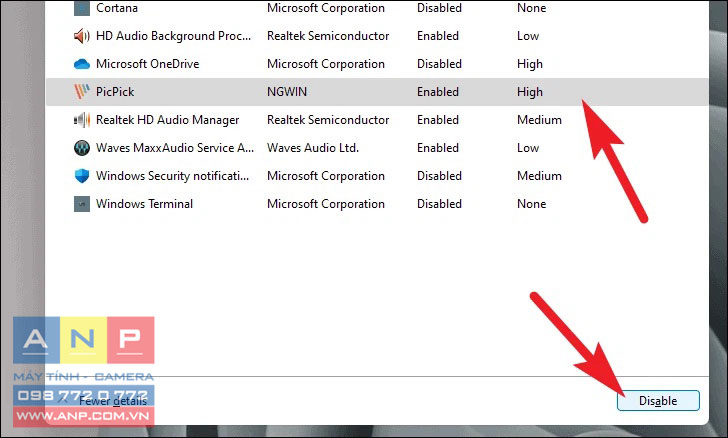Click the HD Audio Background speaker icon
This screenshot has height=438, width=728.
[82, 36]
